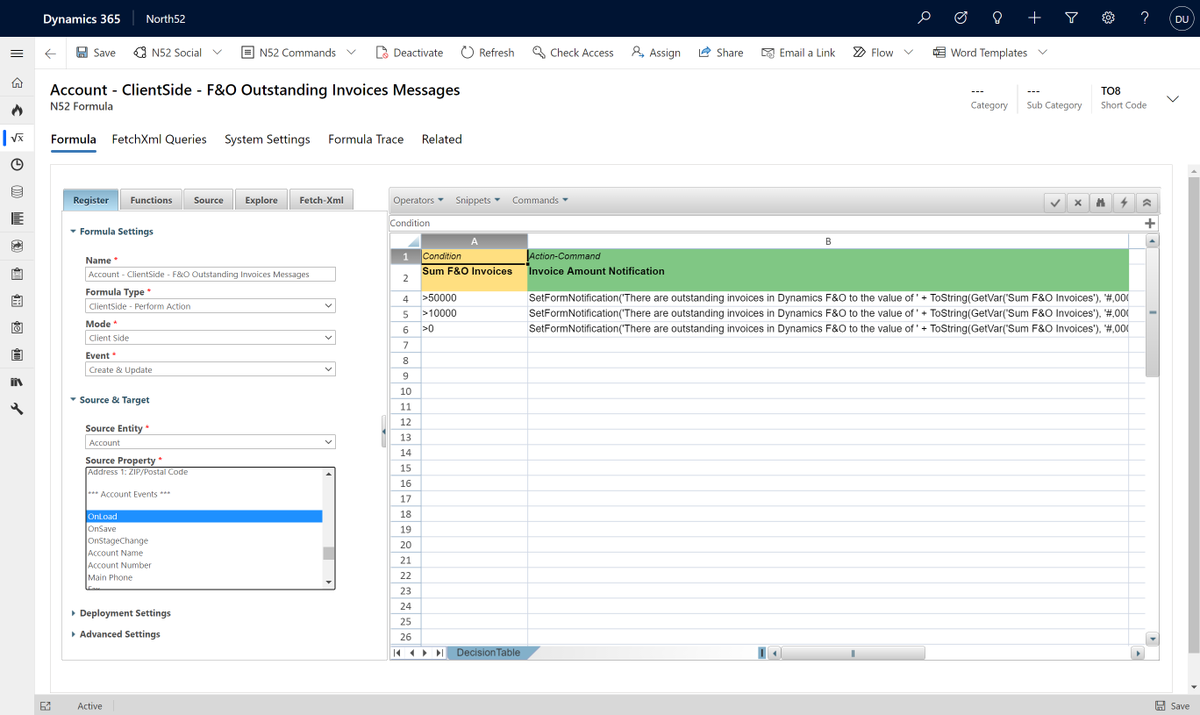Open the Snippets dropdown menu

tap(478, 200)
